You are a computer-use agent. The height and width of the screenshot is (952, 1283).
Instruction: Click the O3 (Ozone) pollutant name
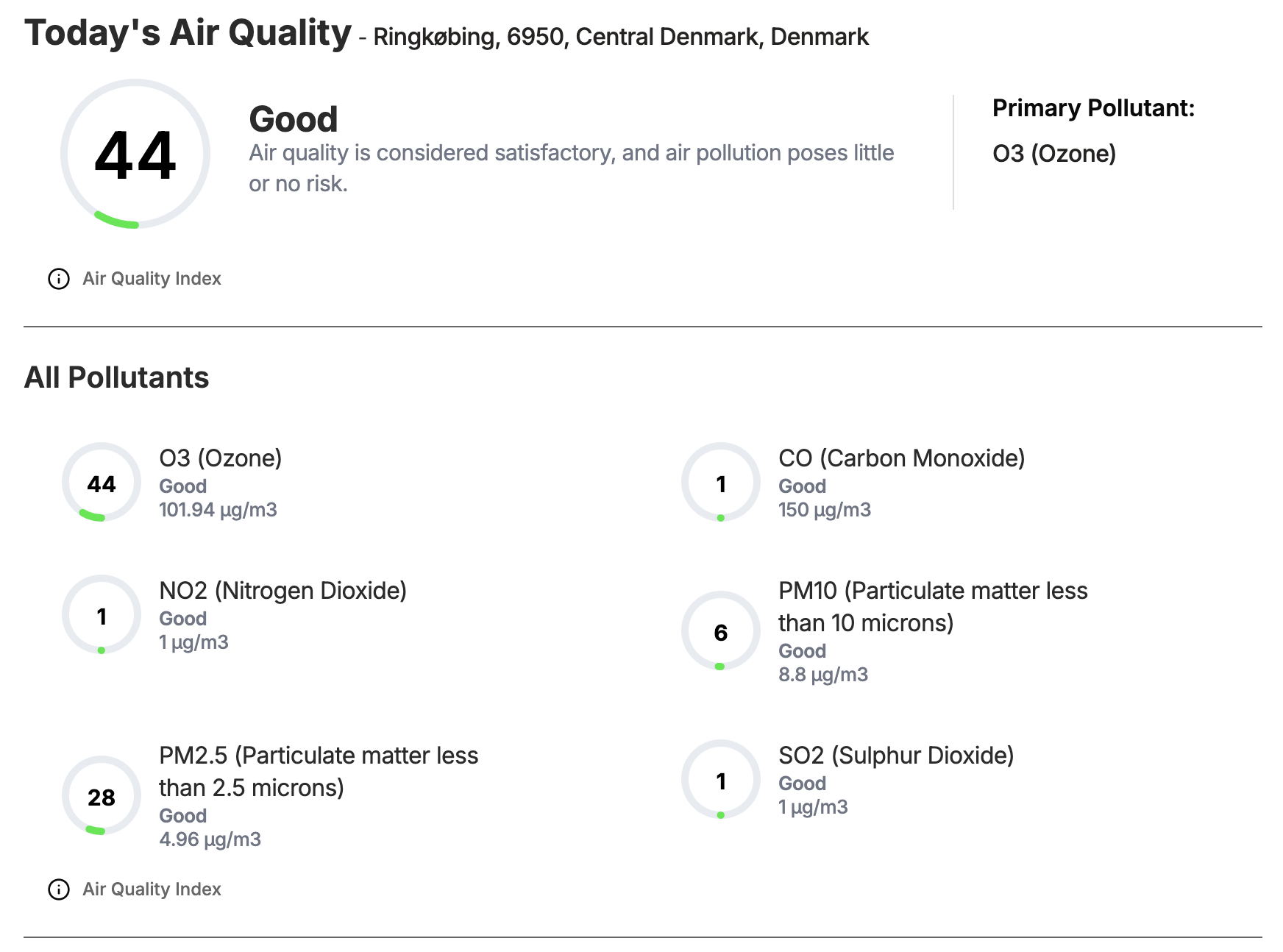tap(221, 458)
